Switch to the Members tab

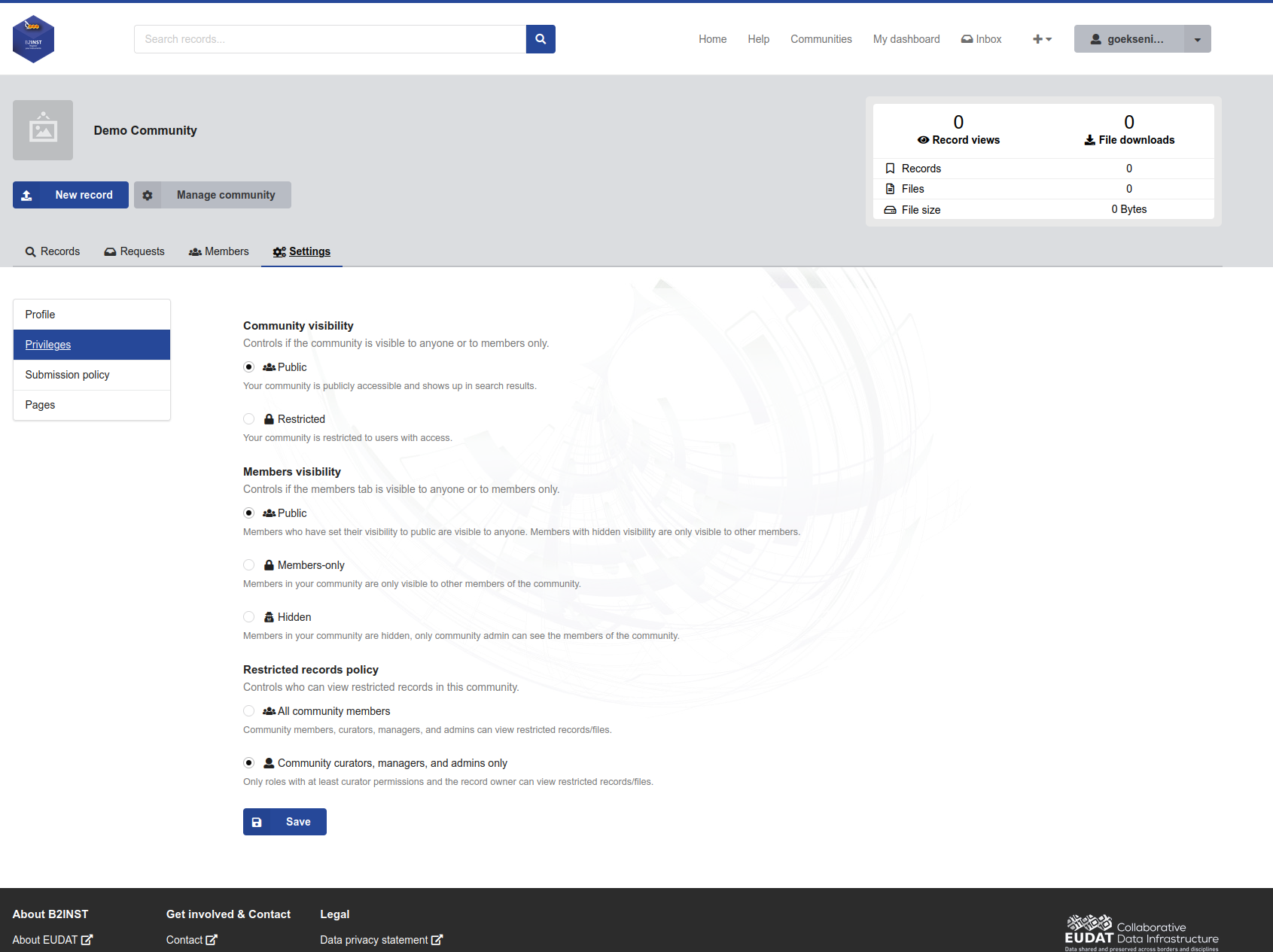218,251
